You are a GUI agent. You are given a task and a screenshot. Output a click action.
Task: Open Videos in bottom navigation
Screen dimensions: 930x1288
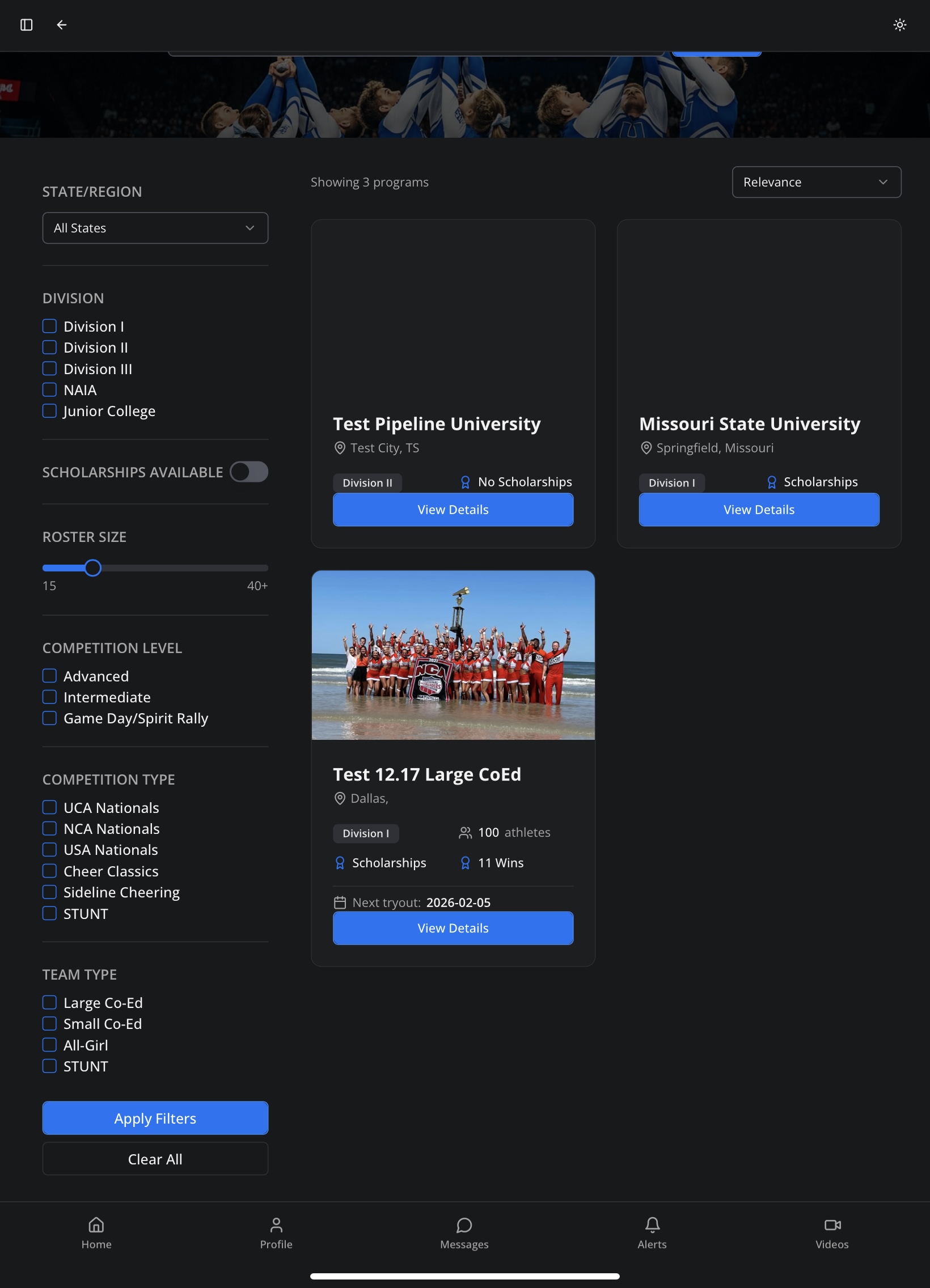[832, 1234]
